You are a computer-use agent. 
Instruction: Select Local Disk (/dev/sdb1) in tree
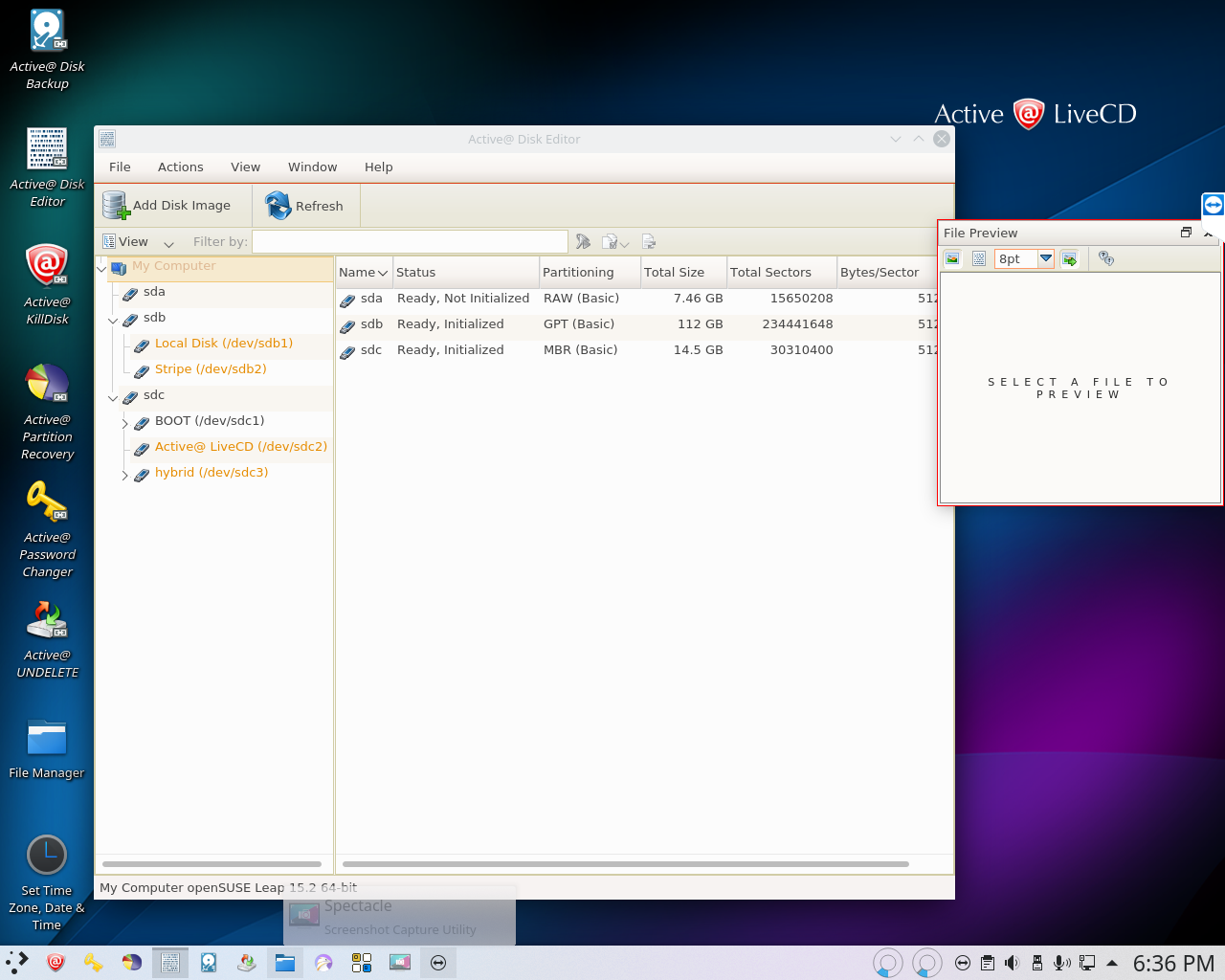(224, 344)
